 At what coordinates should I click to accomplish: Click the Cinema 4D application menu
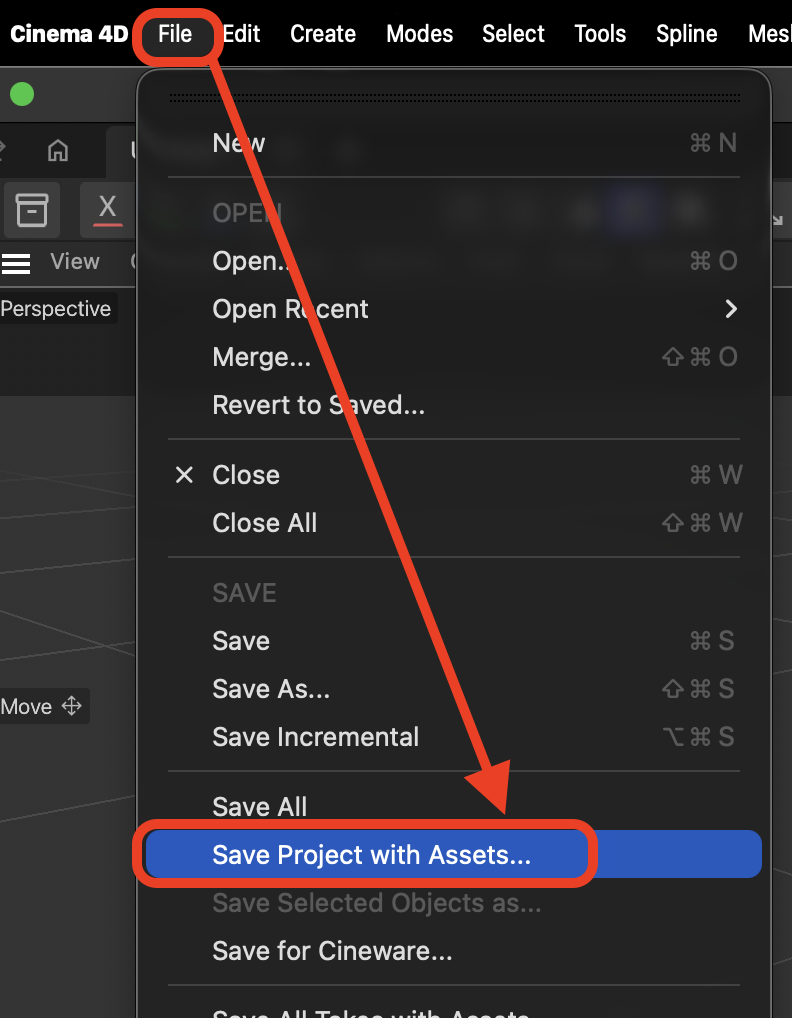[69, 34]
